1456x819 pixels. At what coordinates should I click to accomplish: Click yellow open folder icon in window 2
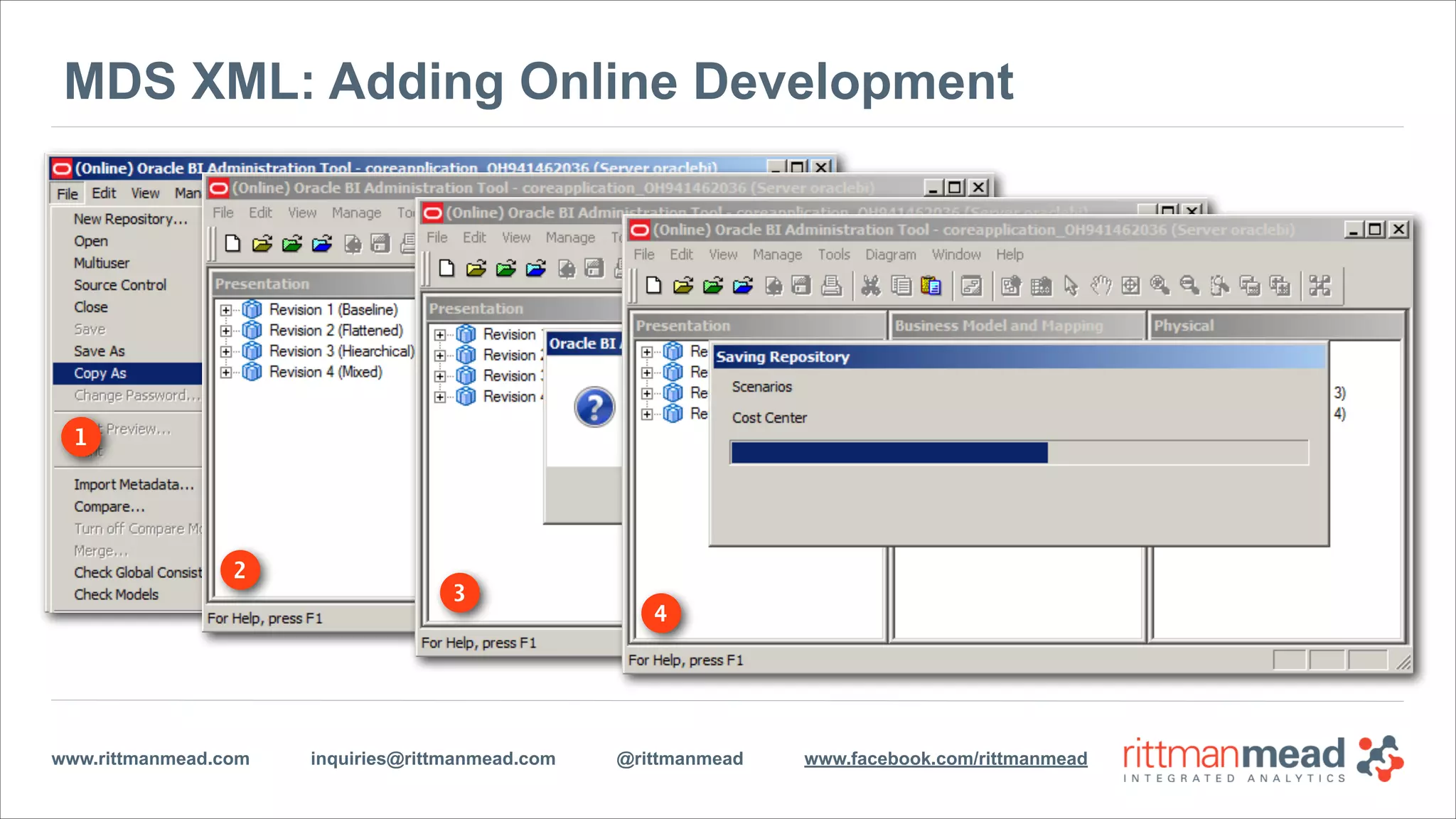(x=262, y=244)
